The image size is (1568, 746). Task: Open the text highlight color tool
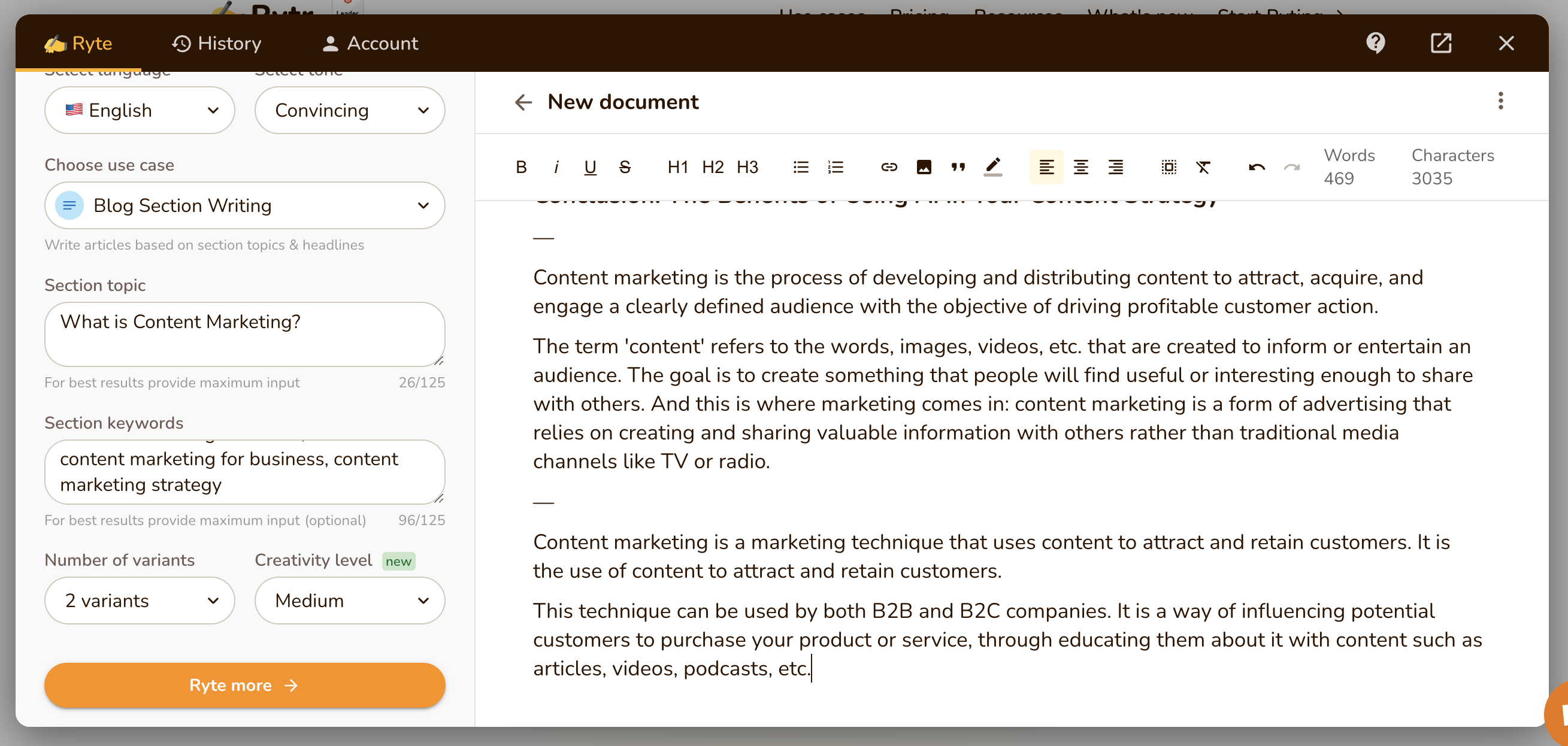(993, 166)
